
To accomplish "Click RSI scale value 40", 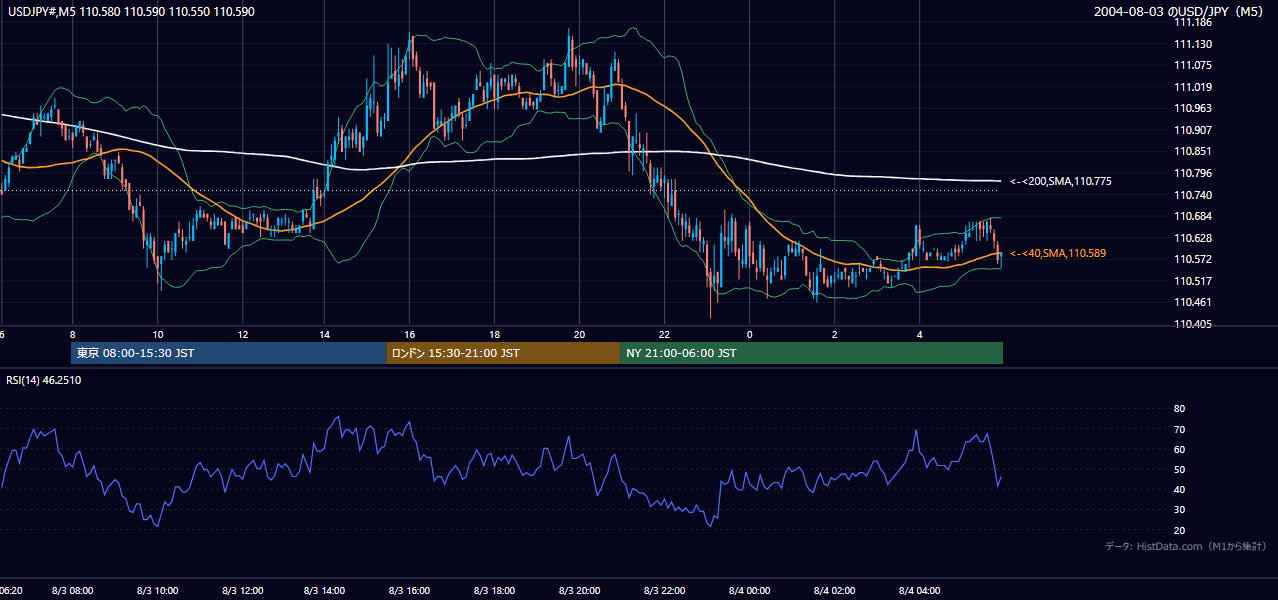I will [x=1179, y=489].
